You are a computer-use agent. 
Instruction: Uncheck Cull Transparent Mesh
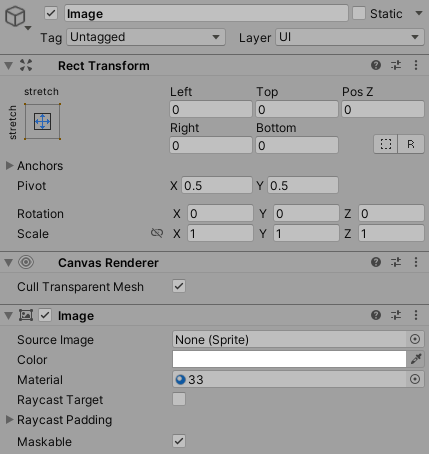(x=179, y=286)
